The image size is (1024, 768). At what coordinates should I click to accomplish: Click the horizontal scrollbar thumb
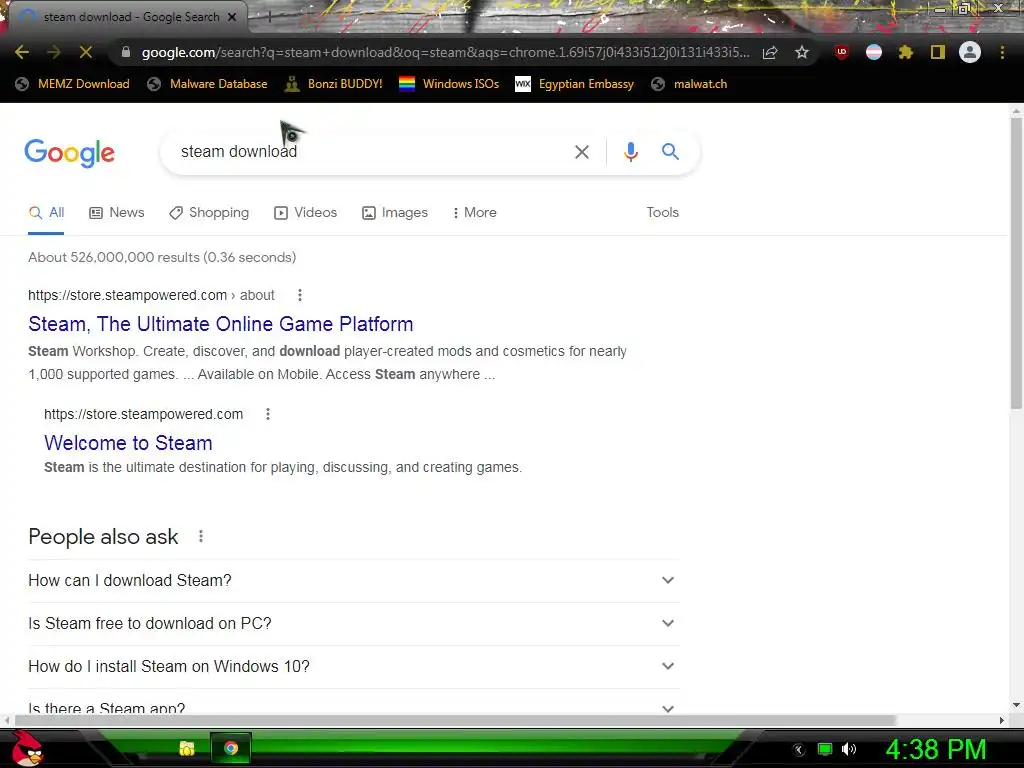(455, 720)
